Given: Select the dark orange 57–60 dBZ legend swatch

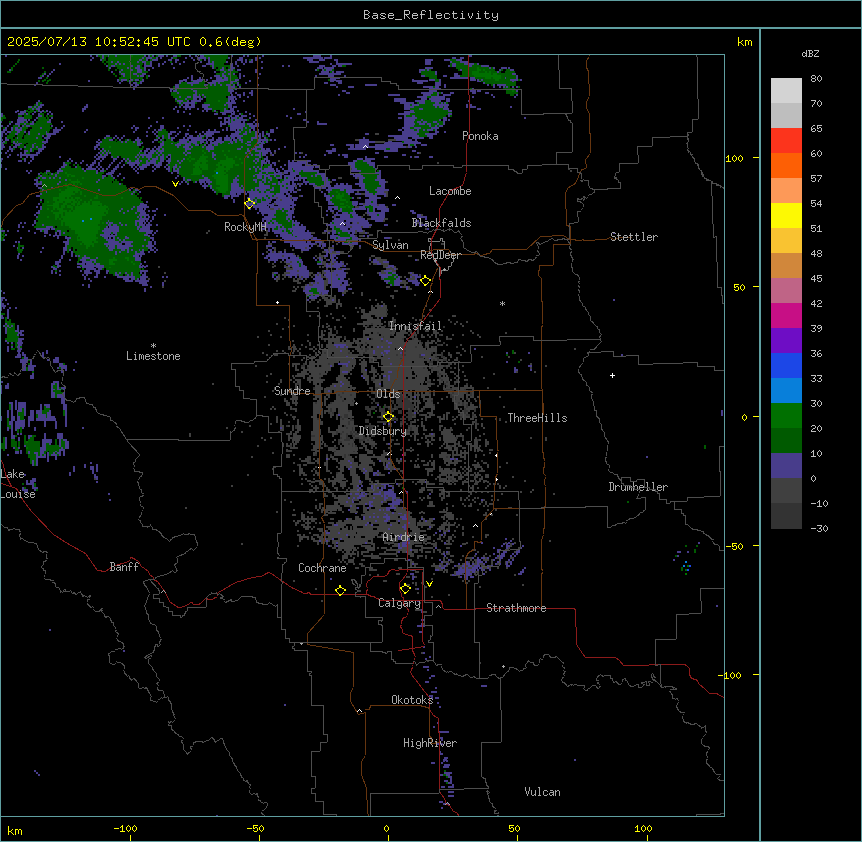Looking at the screenshot, I should (x=786, y=166).
